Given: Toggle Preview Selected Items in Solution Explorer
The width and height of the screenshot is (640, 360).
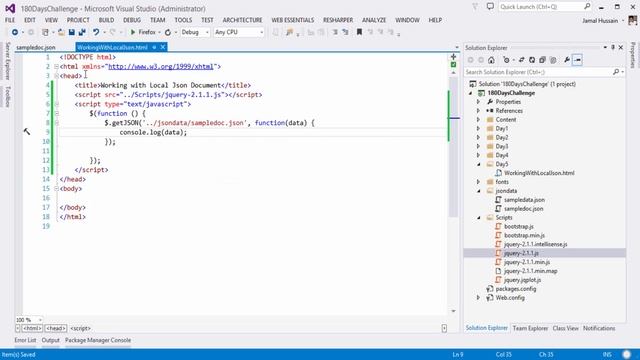Looking at the screenshot, I should pos(577,60).
